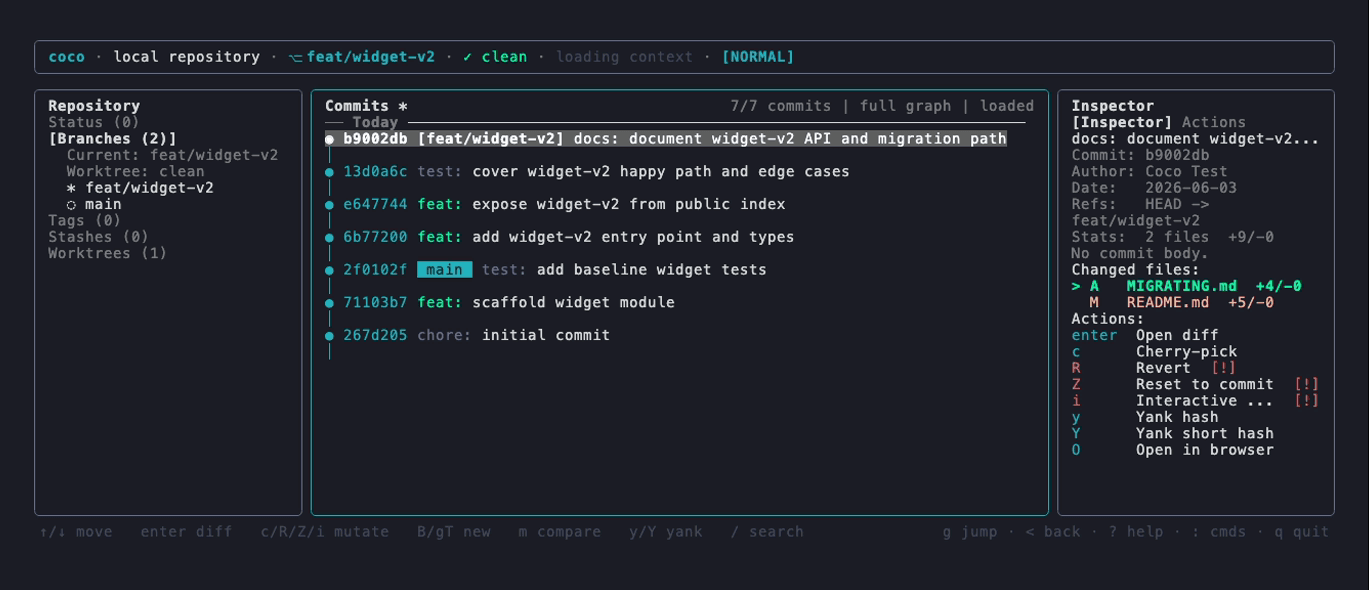Click the '? help' footer hint

point(1136,532)
